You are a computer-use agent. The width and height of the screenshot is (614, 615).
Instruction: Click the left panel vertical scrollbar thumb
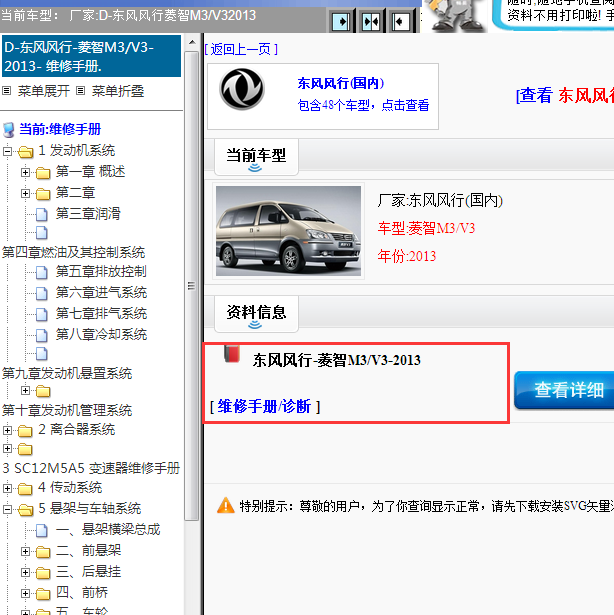[x=192, y=285]
